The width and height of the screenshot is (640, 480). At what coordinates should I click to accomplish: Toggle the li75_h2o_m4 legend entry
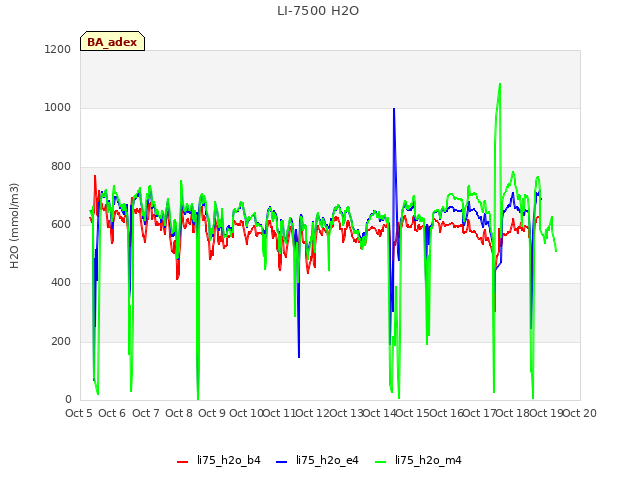(418, 461)
